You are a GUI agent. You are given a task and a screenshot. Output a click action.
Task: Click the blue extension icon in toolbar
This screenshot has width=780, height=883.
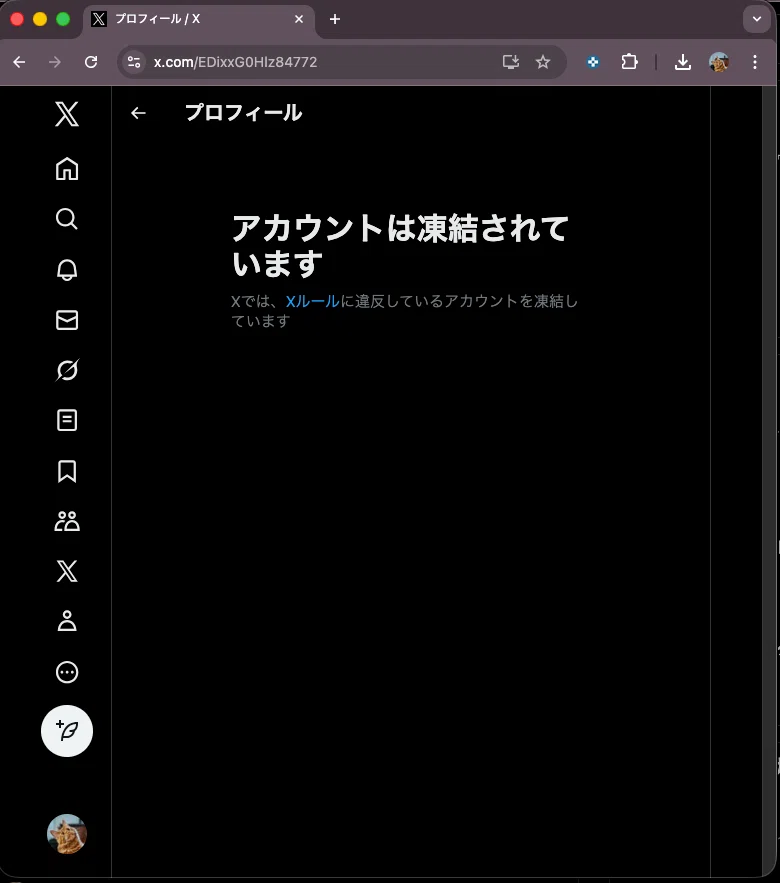tap(593, 62)
